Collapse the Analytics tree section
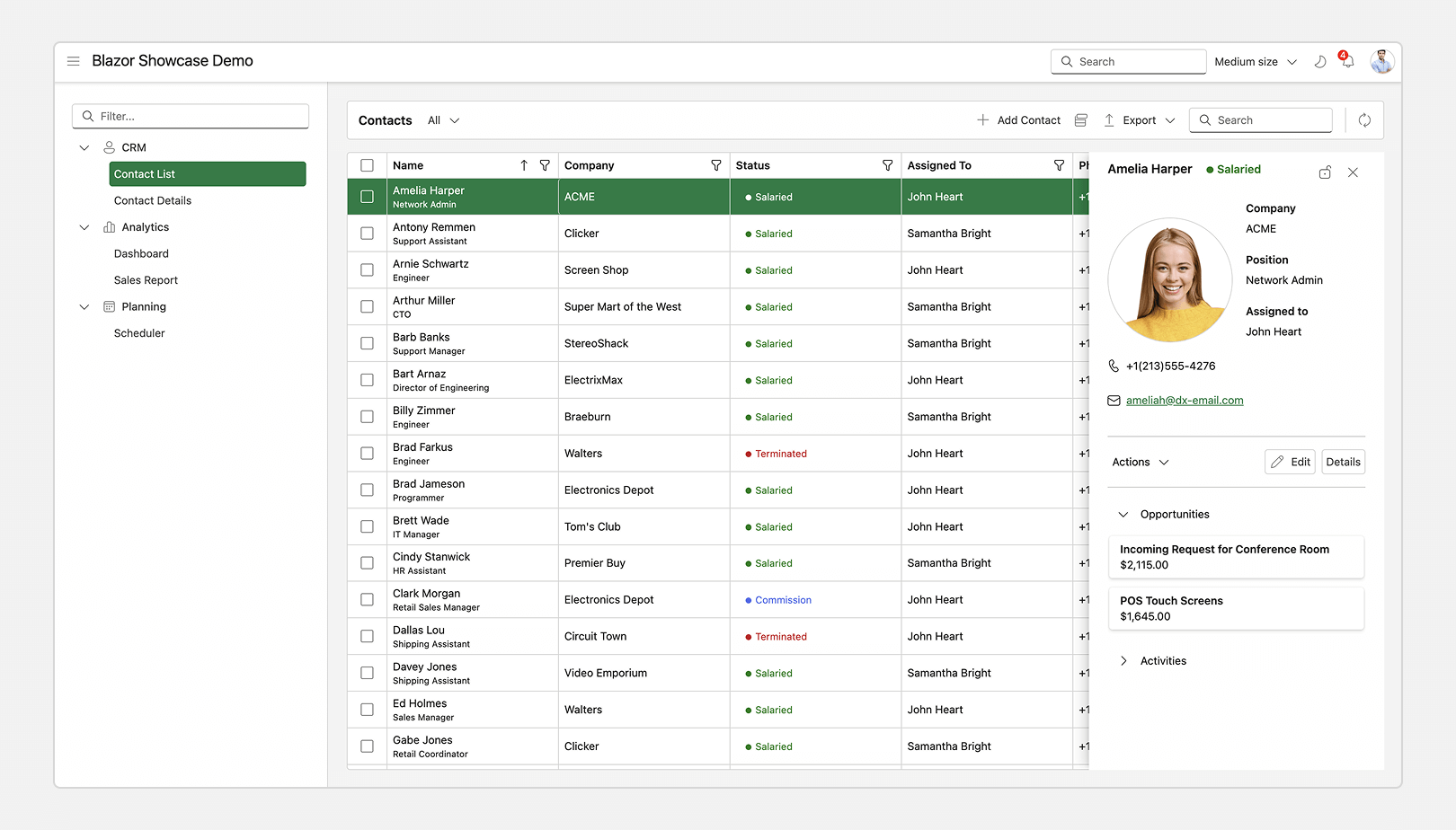This screenshot has height=830, width=1456. pyautogui.click(x=84, y=227)
